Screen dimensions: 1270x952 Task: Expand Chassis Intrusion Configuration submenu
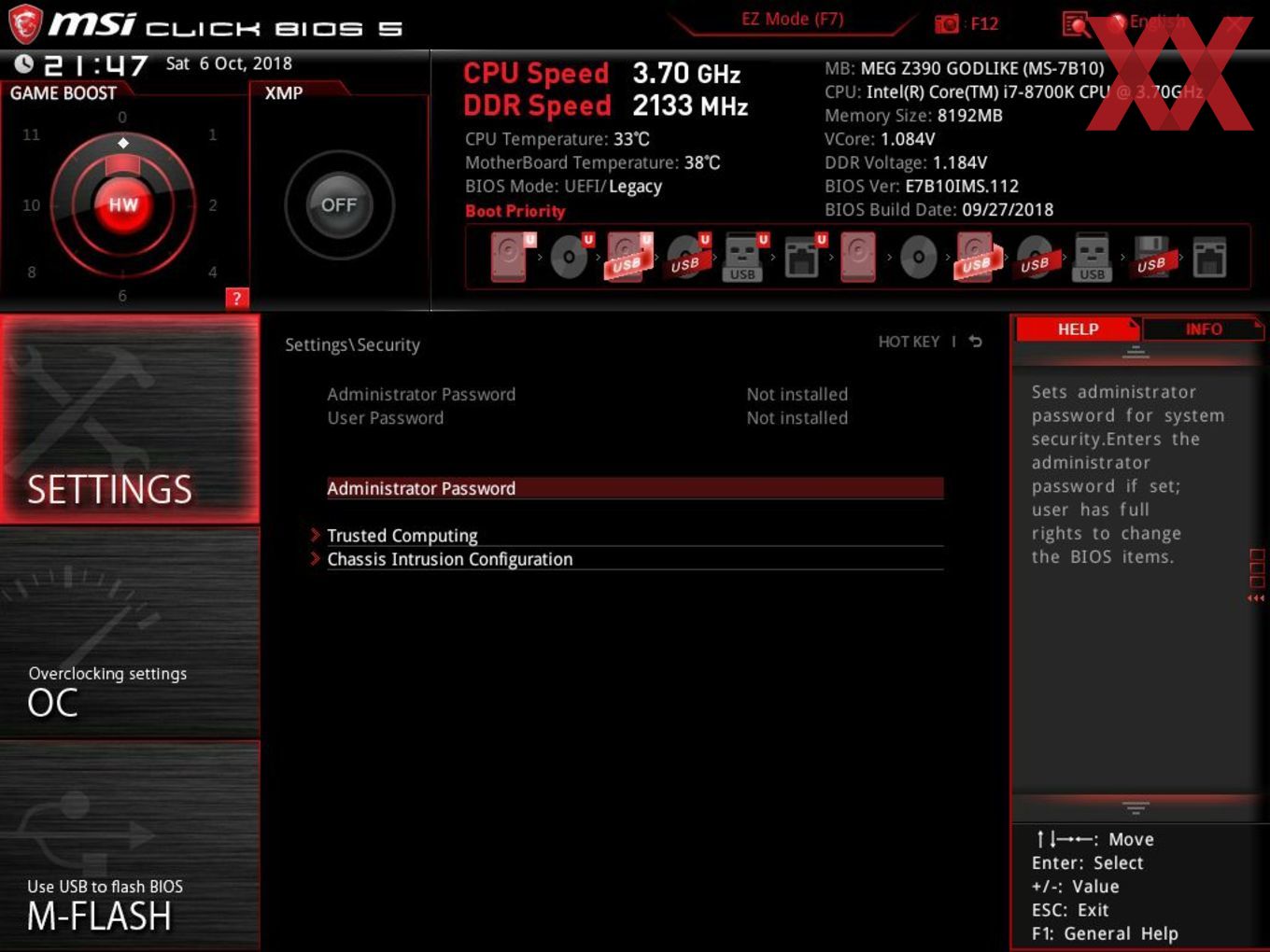coord(635,559)
